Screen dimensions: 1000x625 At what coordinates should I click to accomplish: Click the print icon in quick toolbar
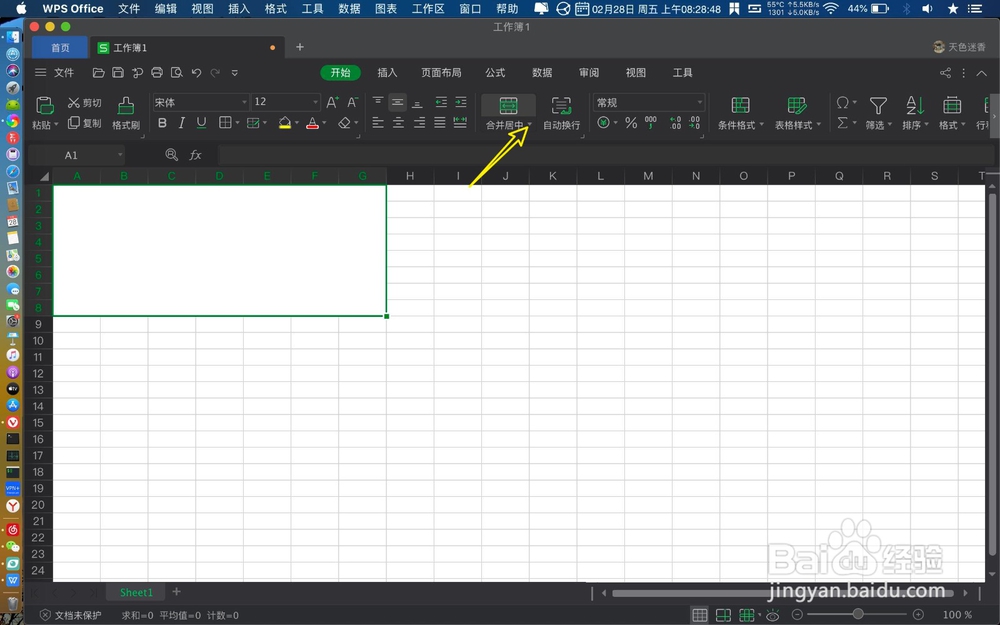[x=157, y=73]
